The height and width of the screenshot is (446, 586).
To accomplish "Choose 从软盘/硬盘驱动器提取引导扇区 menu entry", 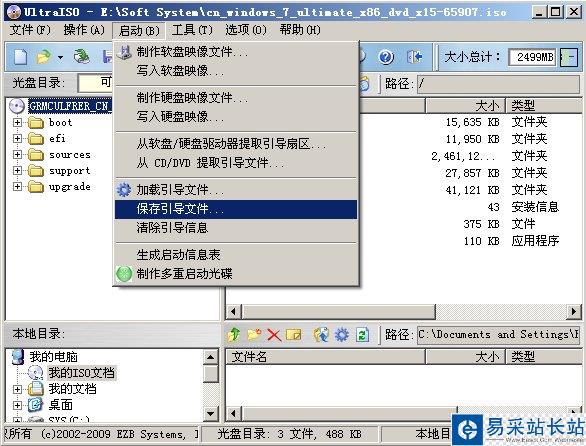I will click(236, 144).
